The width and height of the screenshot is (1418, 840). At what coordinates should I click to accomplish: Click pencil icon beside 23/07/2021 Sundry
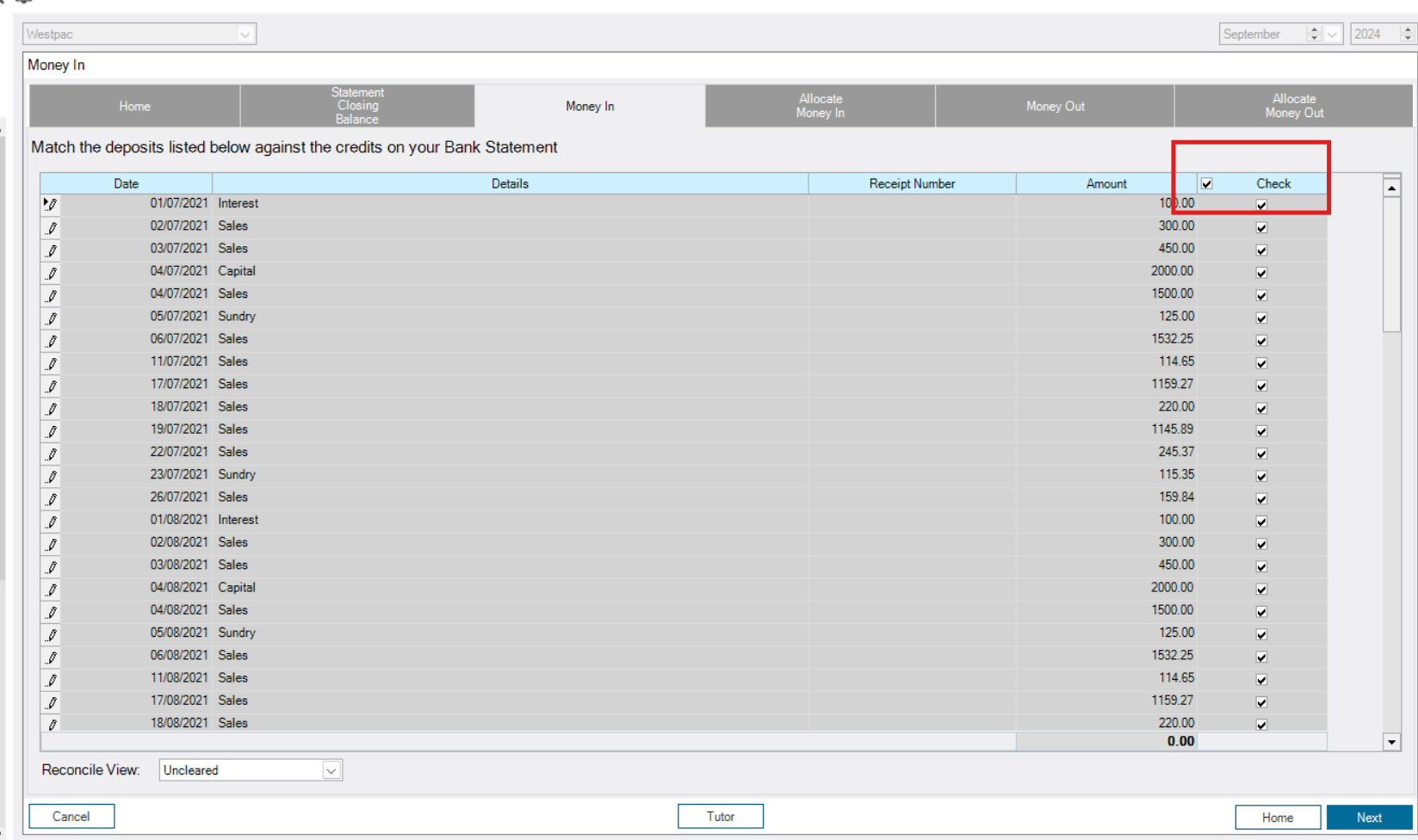pyautogui.click(x=52, y=476)
